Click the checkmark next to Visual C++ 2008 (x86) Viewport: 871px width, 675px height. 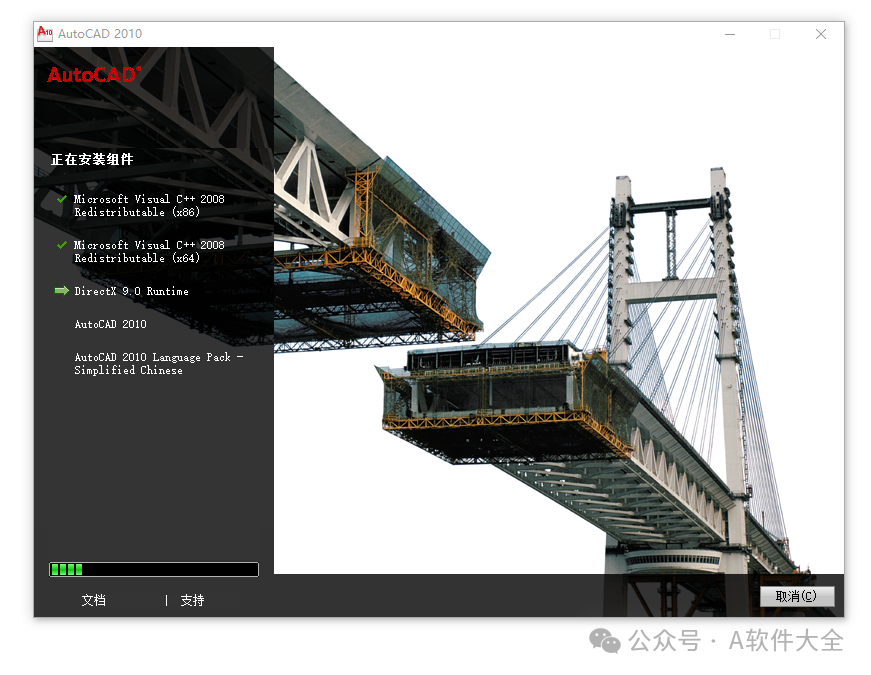[x=62, y=198]
